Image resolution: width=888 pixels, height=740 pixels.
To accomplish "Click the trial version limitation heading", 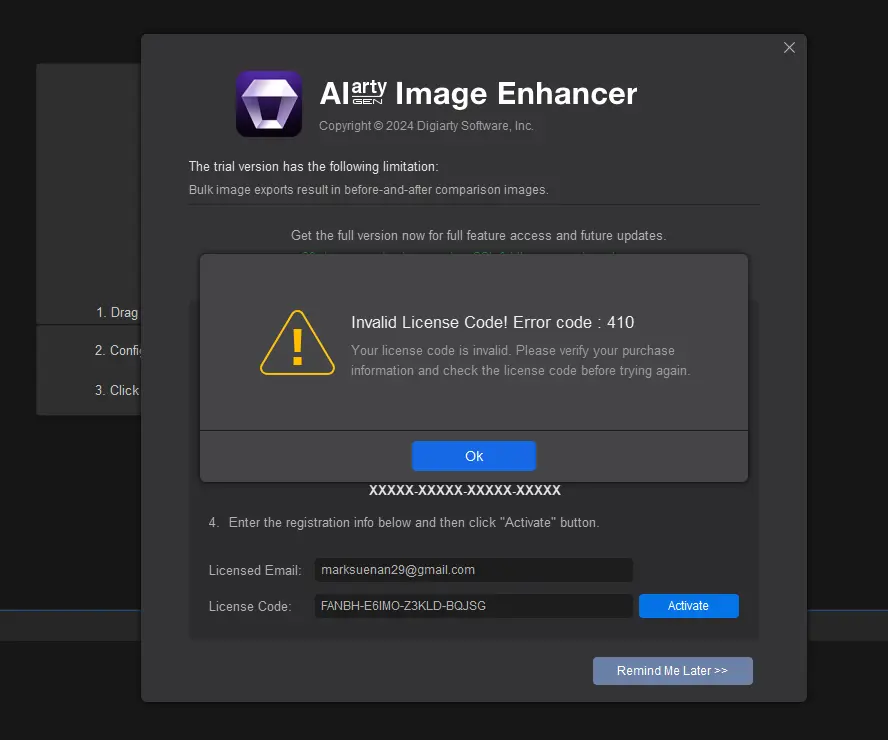I will (x=313, y=166).
